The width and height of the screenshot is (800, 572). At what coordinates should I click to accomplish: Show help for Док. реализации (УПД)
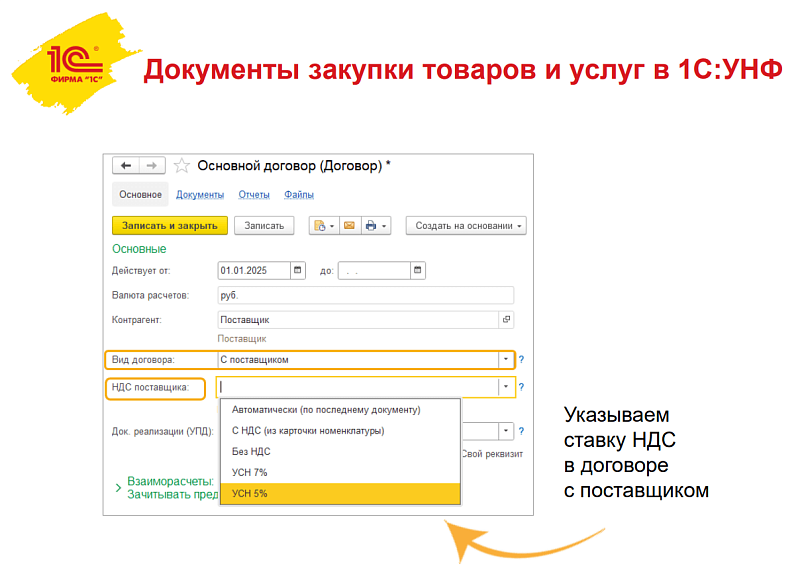521,431
